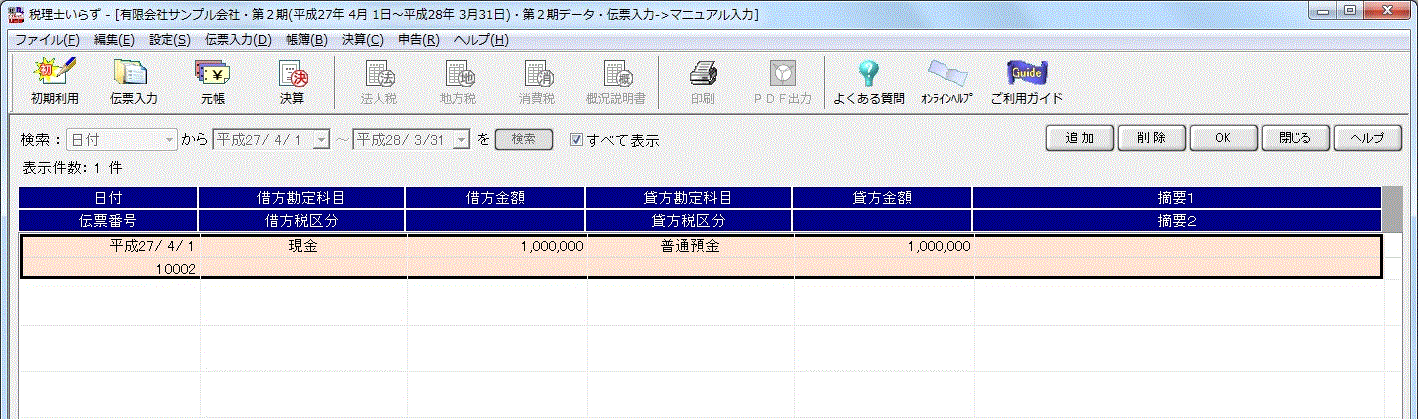Select the 現金 debit account cell
This screenshot has height=419, width=1418.
(x=302, y=246)
